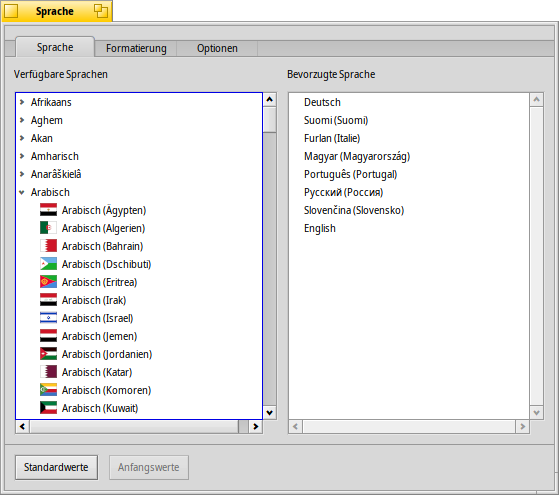
Task: Click the Jordan flag icon
Action: click(48, 354)
